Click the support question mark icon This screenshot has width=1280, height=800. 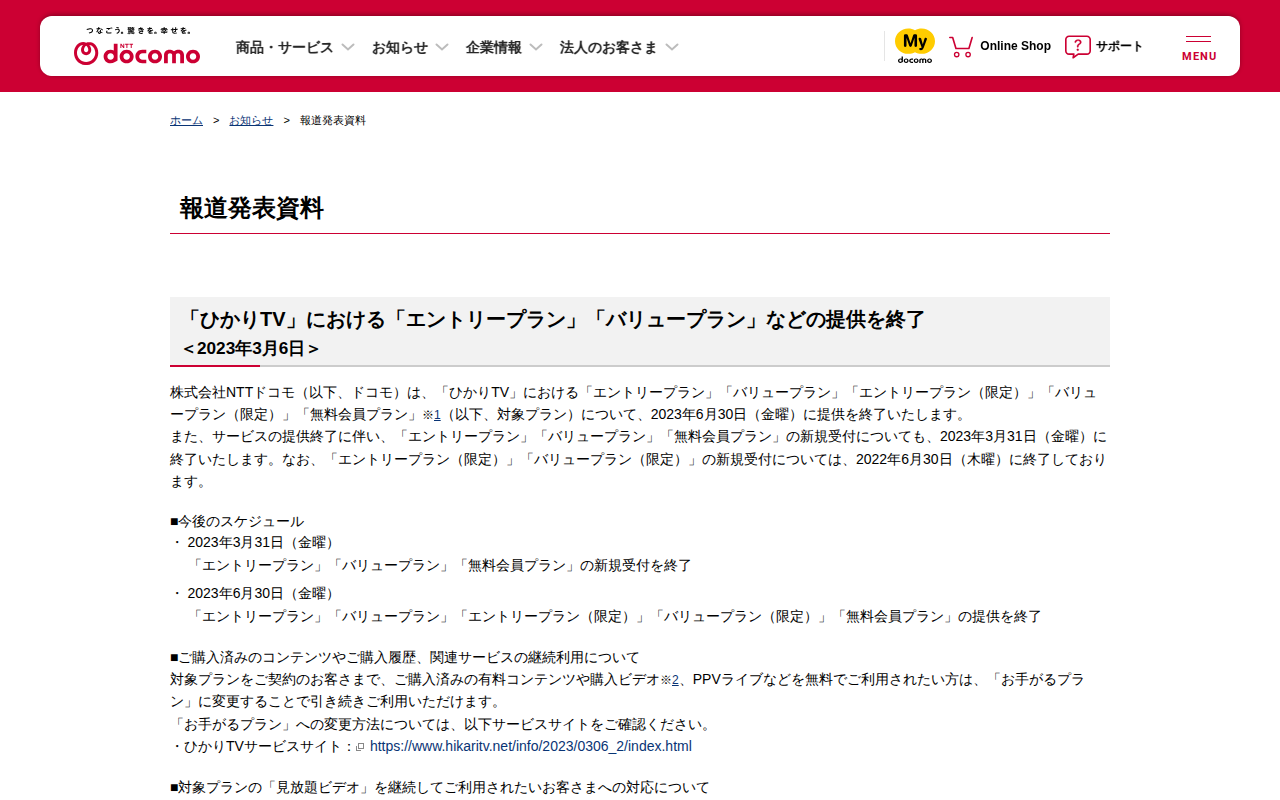[1077, 46]
